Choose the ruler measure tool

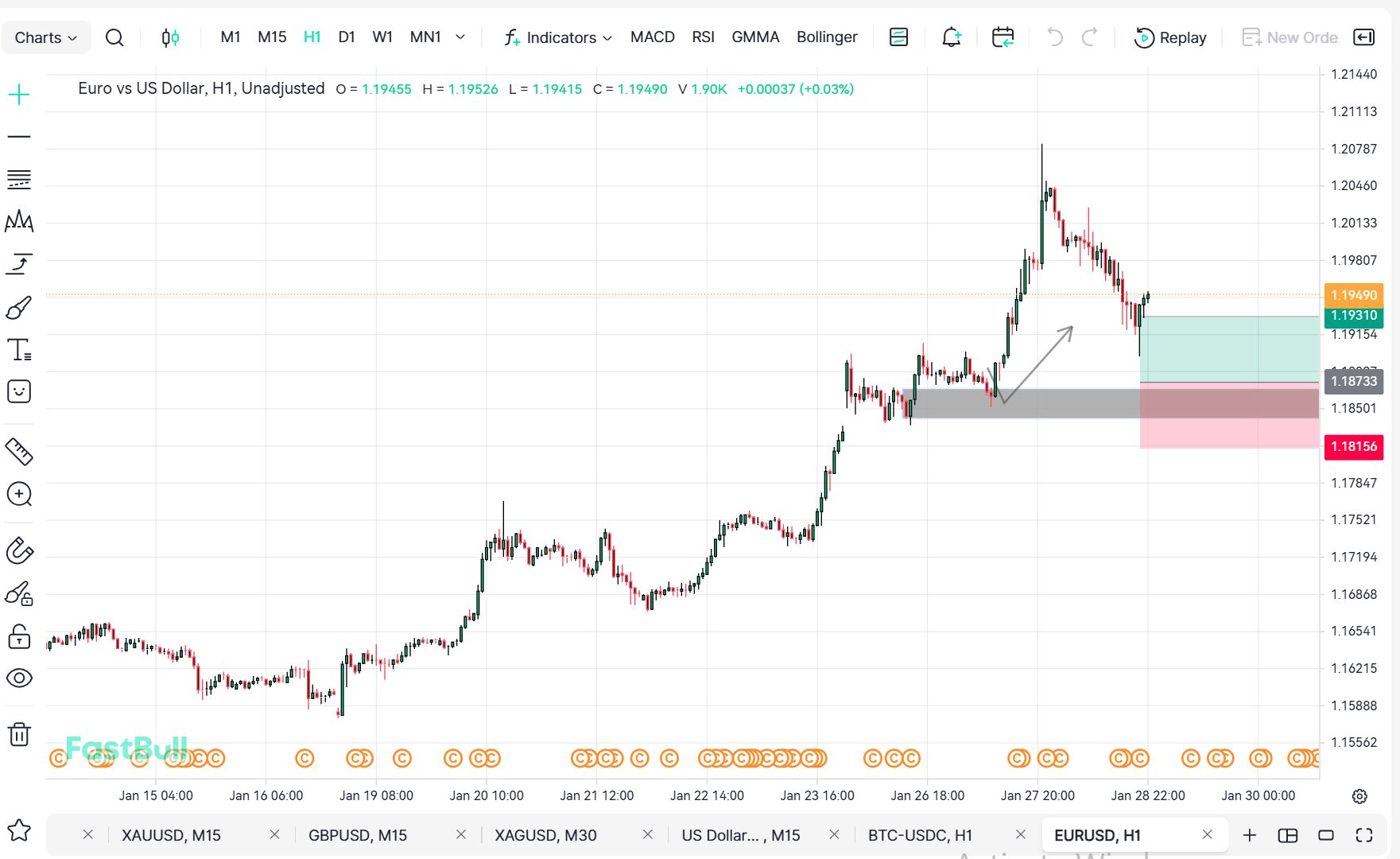click(x=19, y=452)
